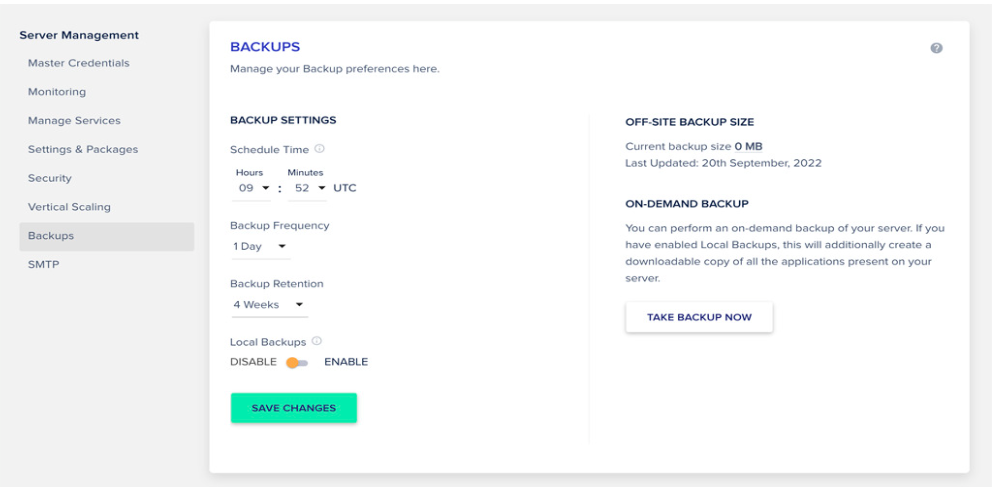1000x487 pixels.
Task: Go to the Monitoring section
Action: click(x=57, y=92)
